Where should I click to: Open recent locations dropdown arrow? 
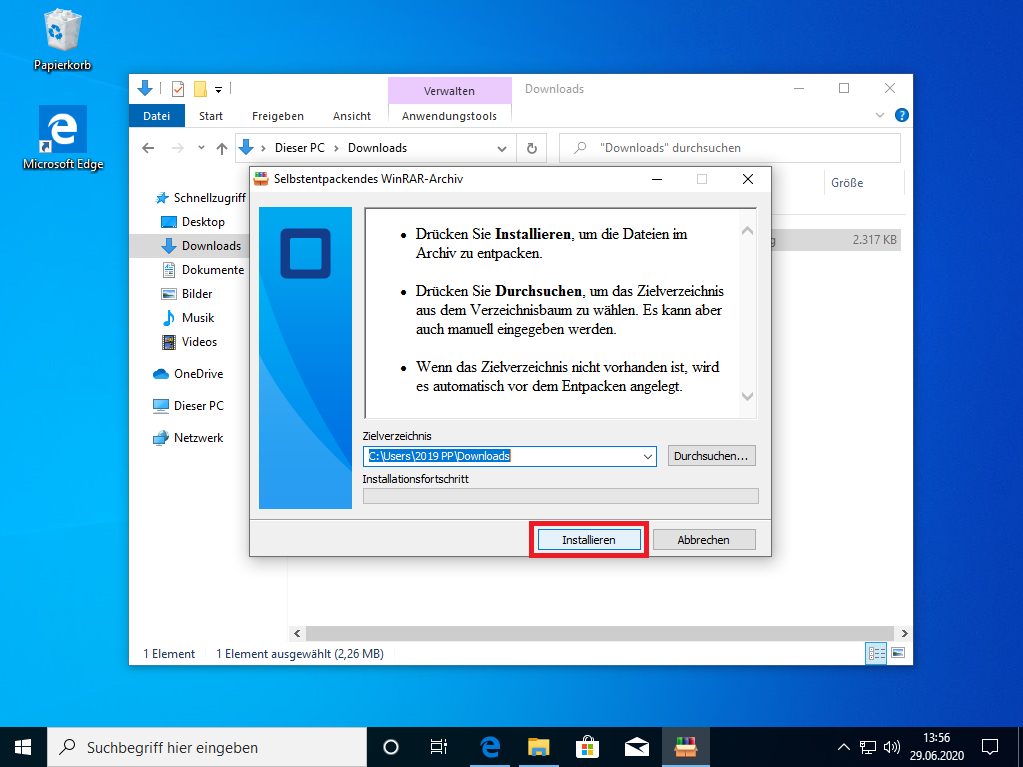pyautogui.click(x=202, y=148)
